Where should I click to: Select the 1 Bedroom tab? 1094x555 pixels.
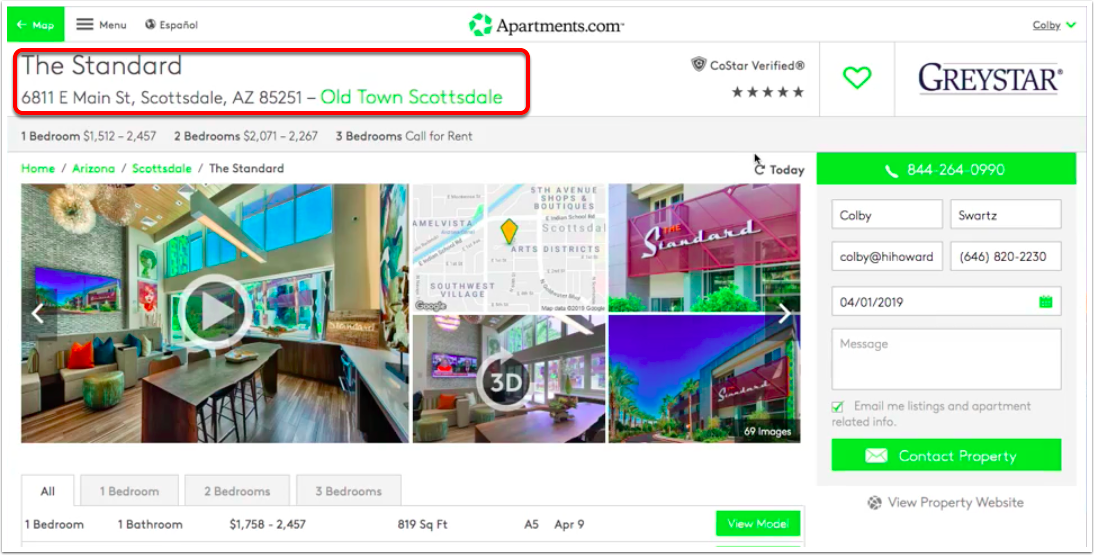129,491
